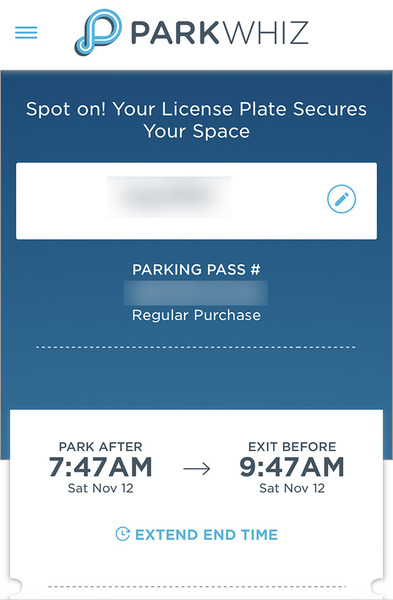This screenshot has width=393, height=600.
Task: Select the 9:47AM exit before time
Action: coord(292,467)
